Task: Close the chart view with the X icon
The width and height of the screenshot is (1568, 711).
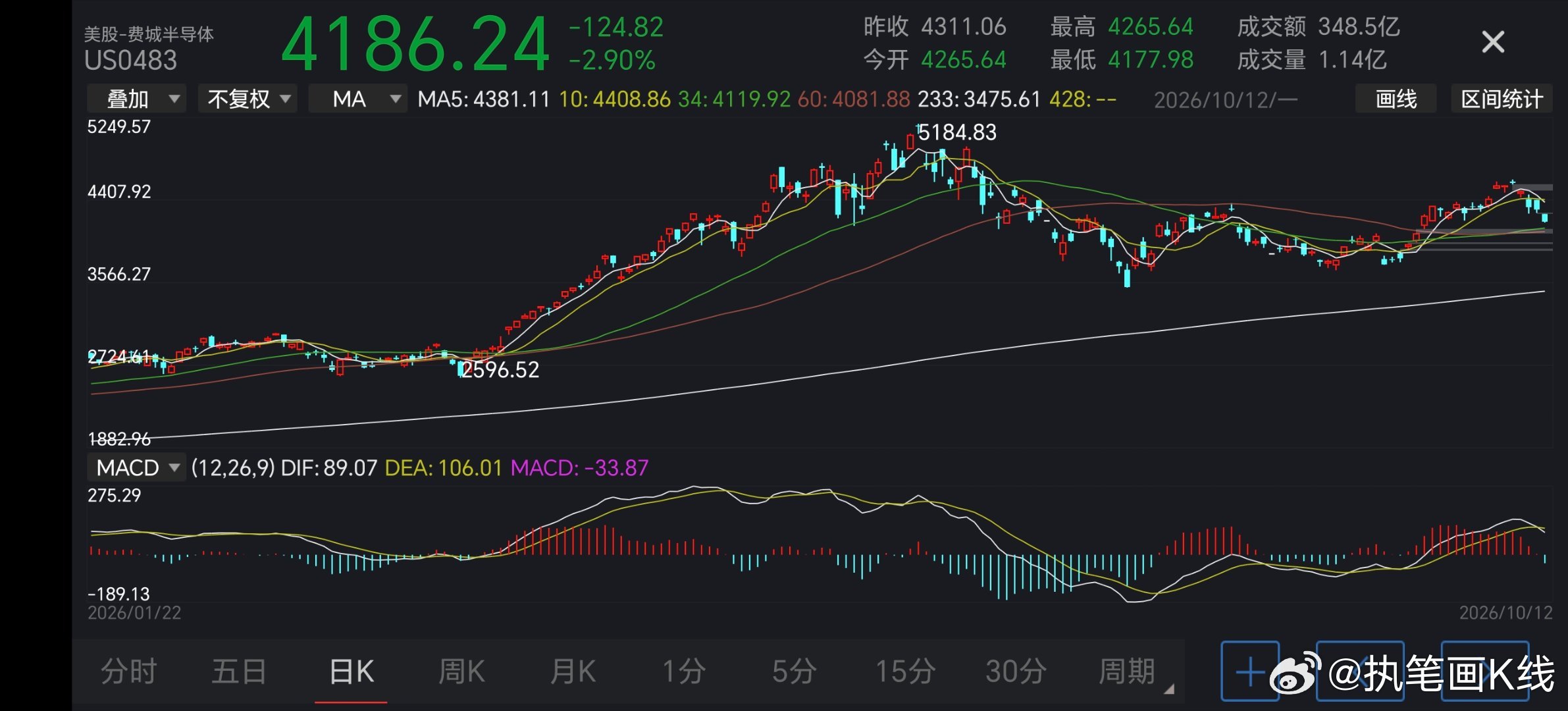Action: pyautogui.click(x=1493, y=42)
